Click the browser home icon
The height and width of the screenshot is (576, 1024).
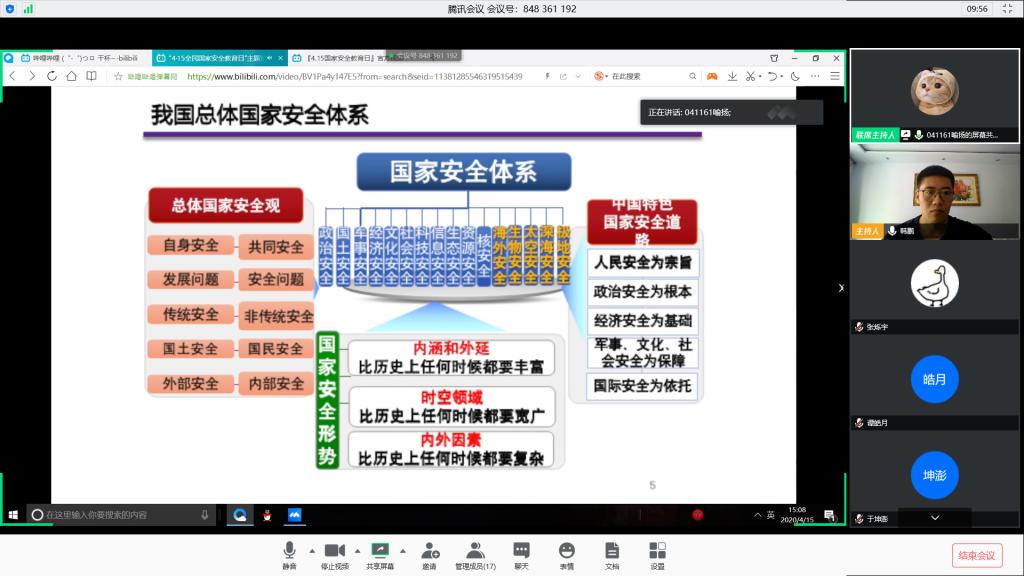tap(72, 76)
